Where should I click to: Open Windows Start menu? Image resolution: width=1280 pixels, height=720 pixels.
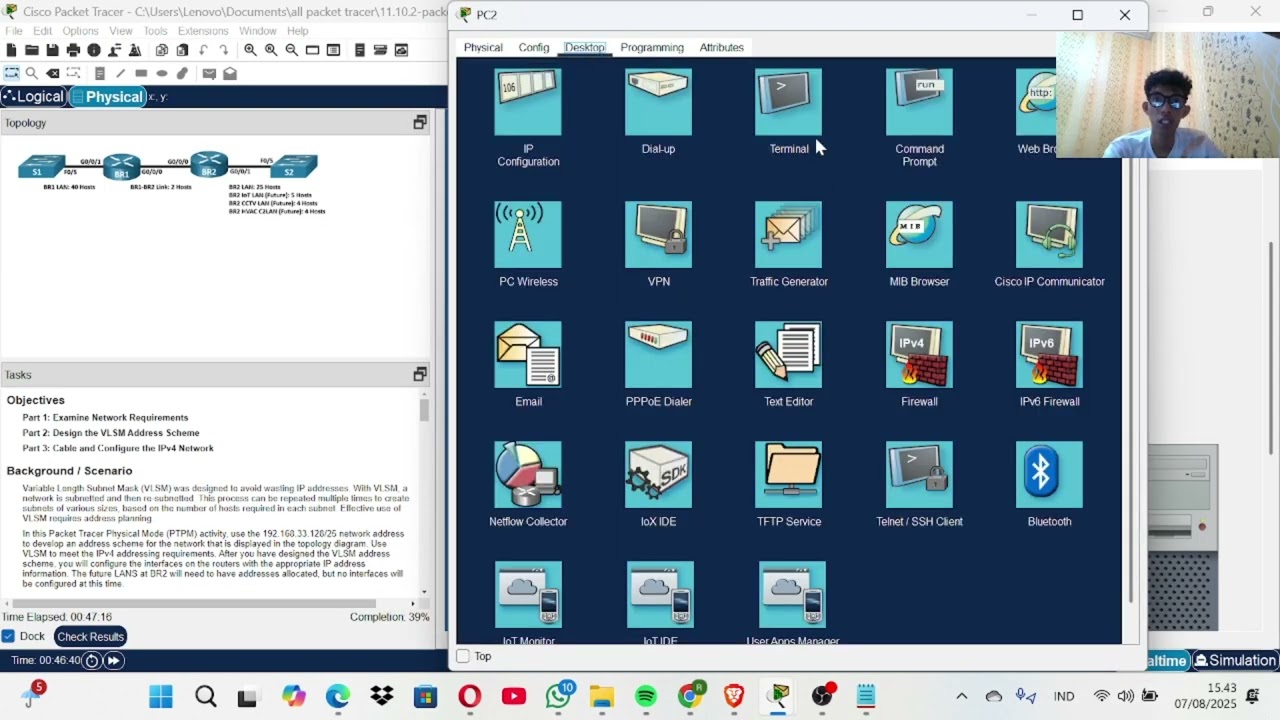[x=161, y=696]
